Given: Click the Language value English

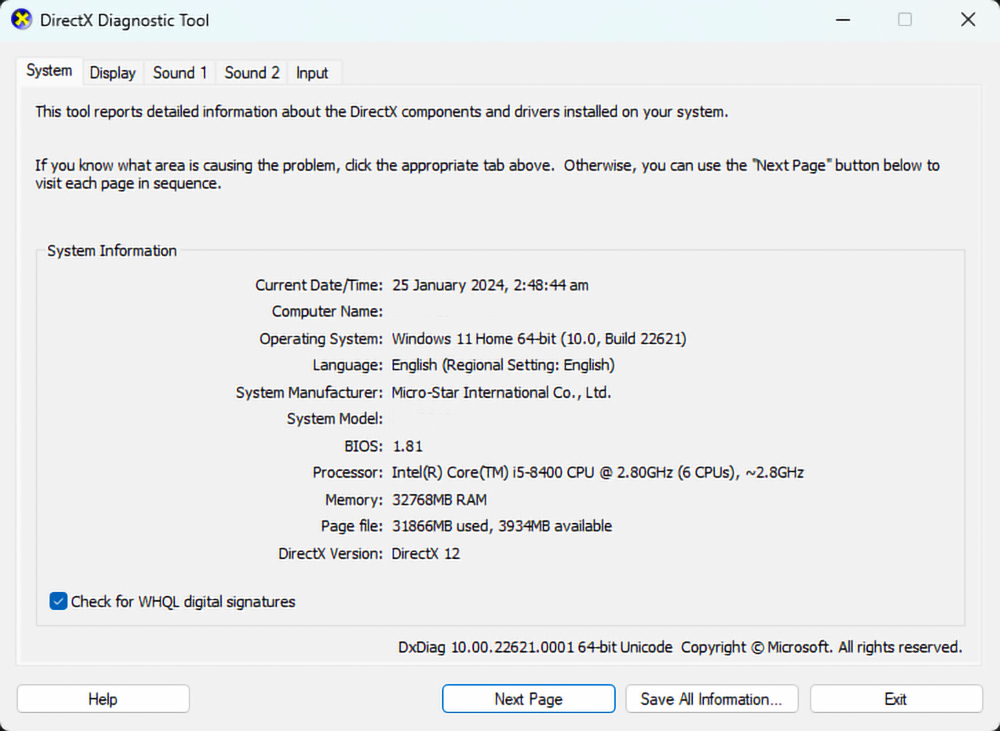Looking at the screenshot, I should click(x=503, y=366).
